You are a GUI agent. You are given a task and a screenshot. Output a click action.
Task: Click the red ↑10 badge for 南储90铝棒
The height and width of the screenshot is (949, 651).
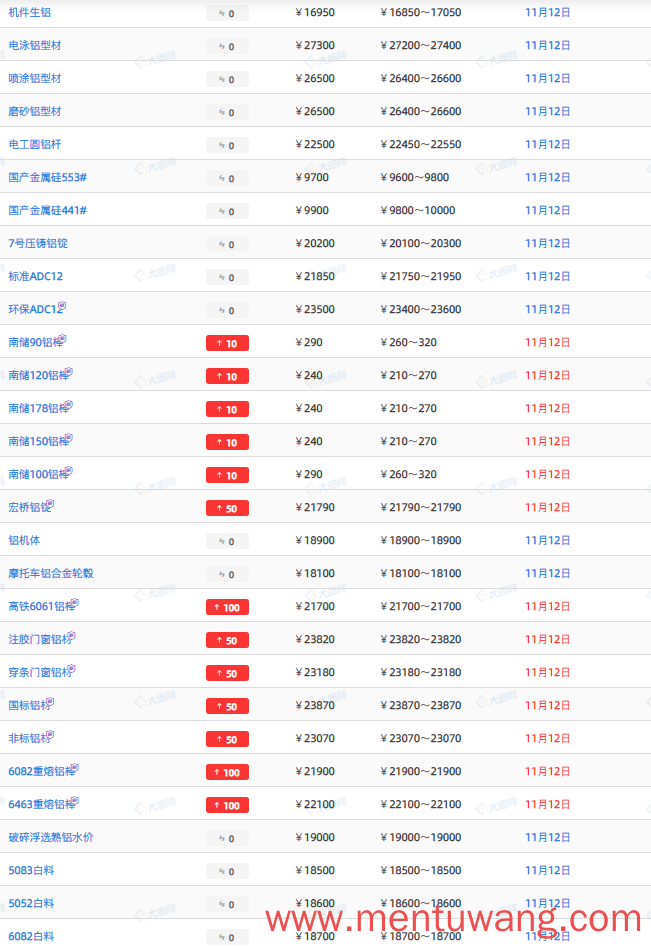[x=227, y=343]
